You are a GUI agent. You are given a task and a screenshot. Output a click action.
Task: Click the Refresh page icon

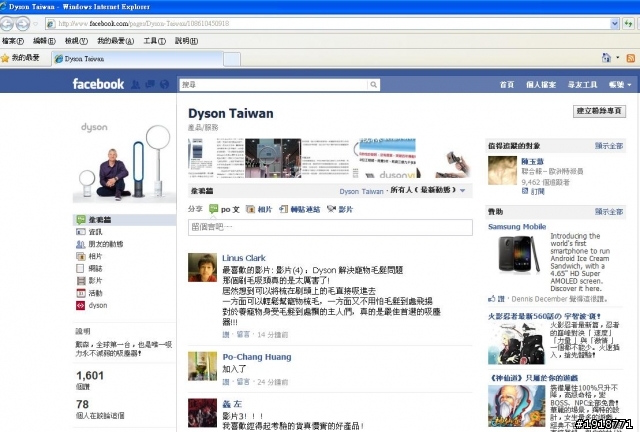point(628,24)
